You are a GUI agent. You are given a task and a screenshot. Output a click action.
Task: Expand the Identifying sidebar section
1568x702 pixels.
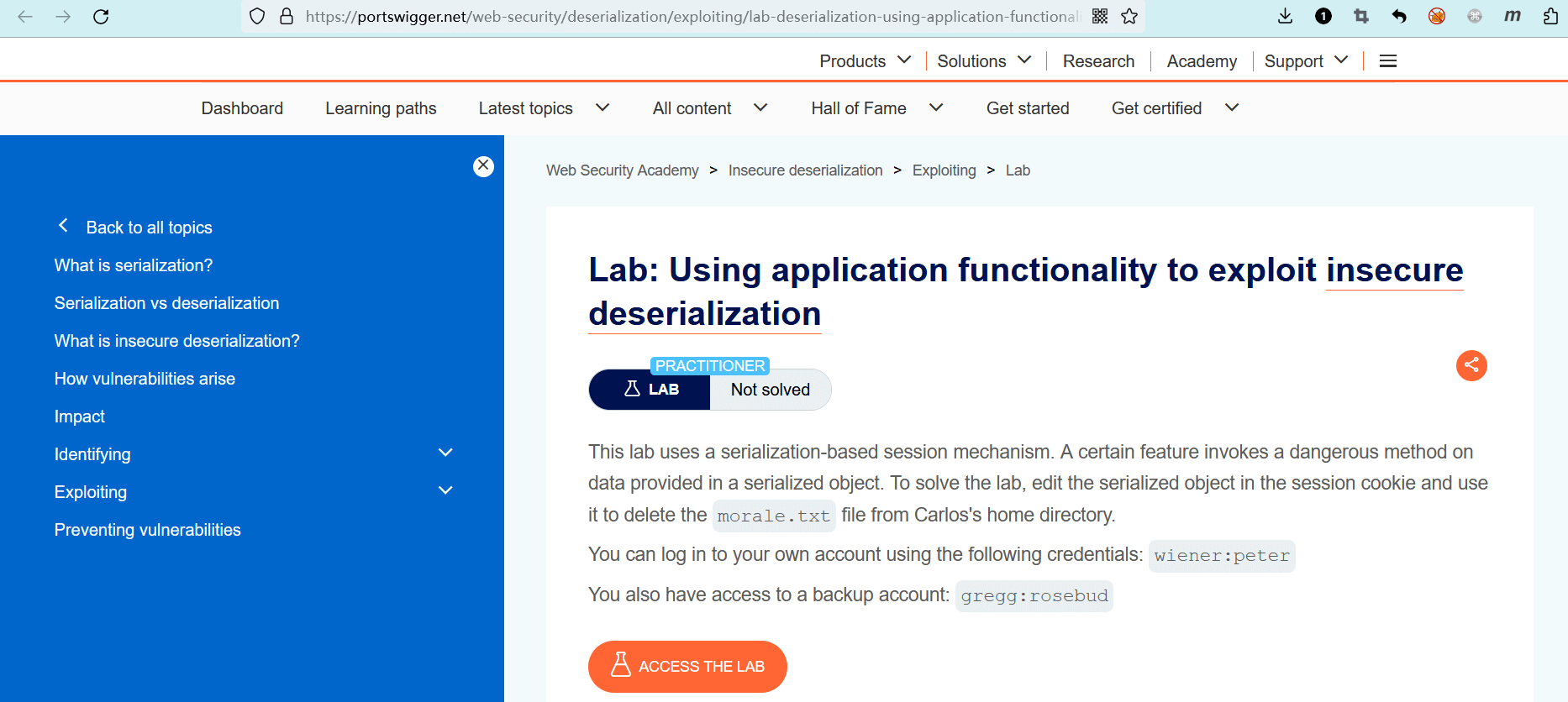pyautogui.click(x=445, y=453)
